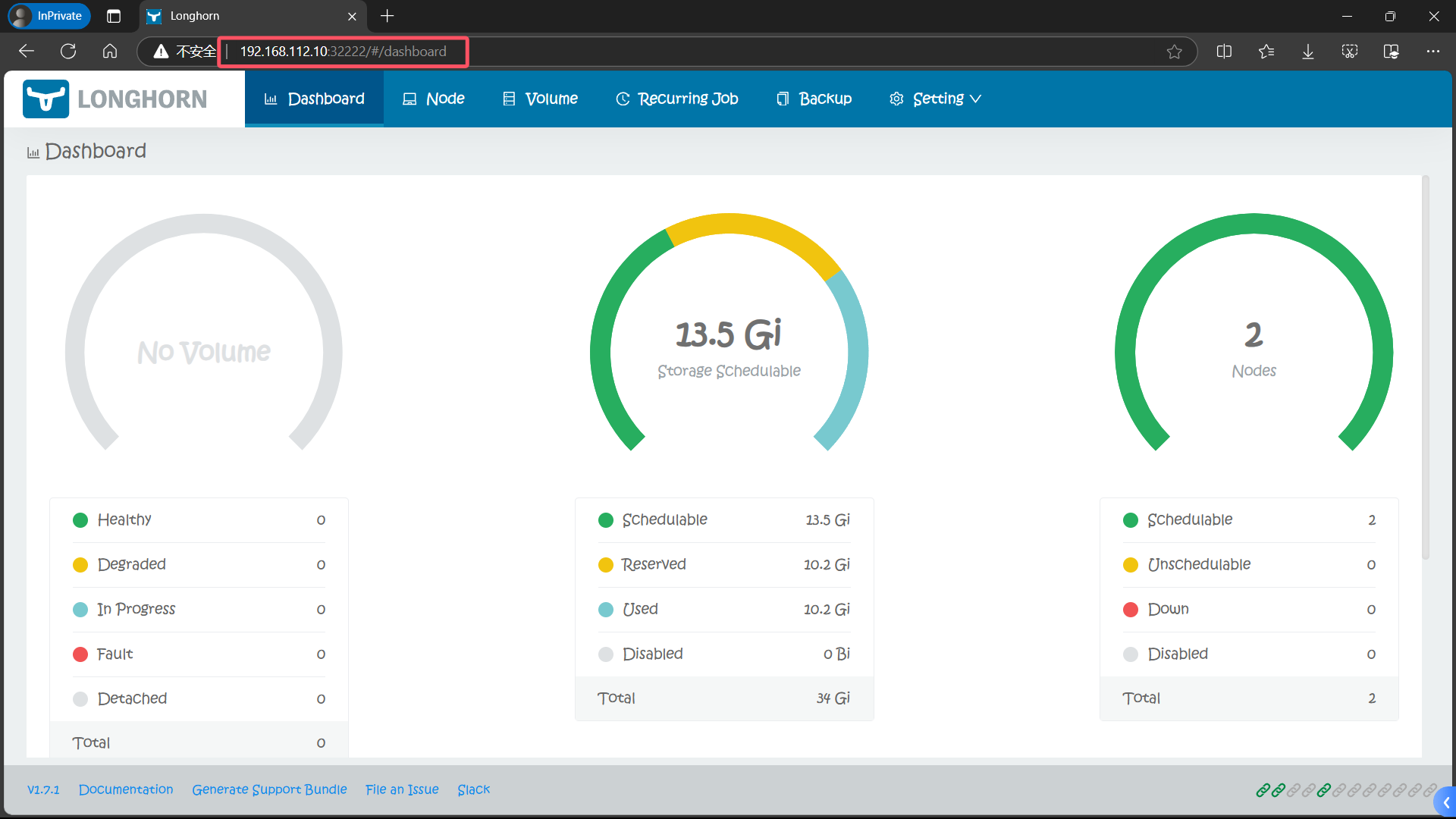The image size is (1456, 819).
Task: Add this page to favorites star
Action: 1174,52
